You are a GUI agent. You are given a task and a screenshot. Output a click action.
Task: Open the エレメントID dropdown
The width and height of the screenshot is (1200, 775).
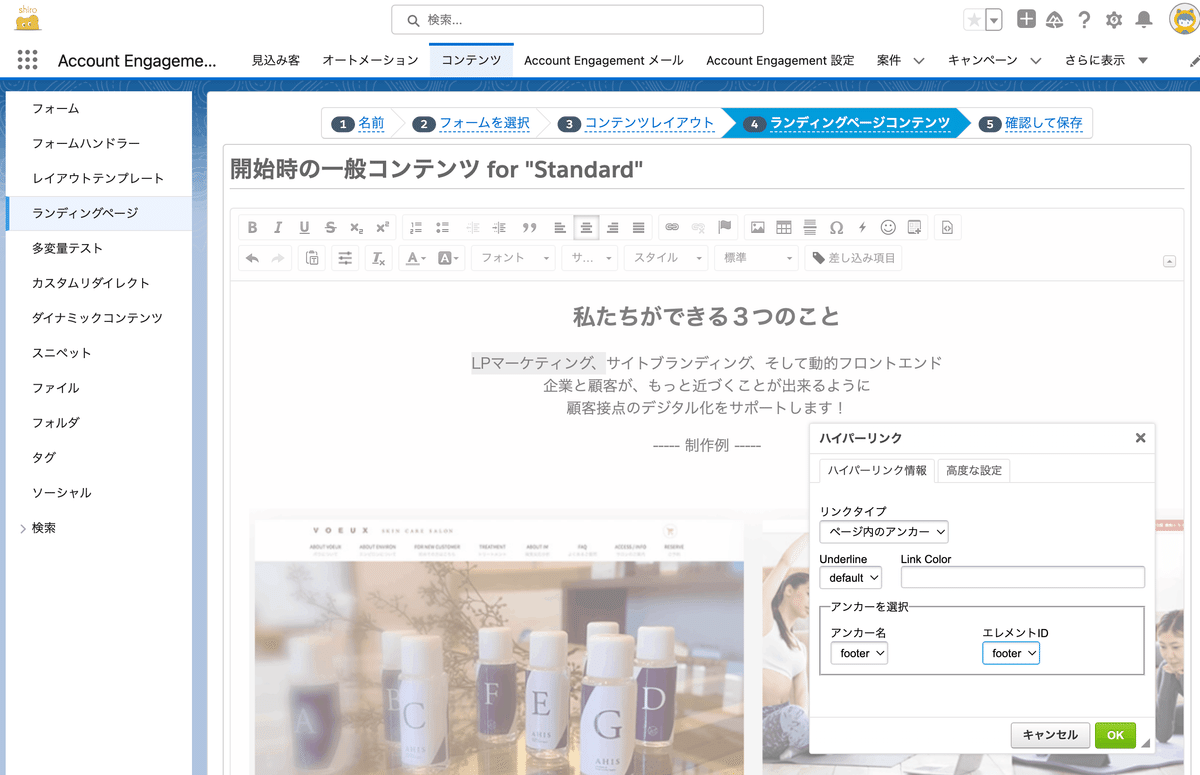[1011, 653]
